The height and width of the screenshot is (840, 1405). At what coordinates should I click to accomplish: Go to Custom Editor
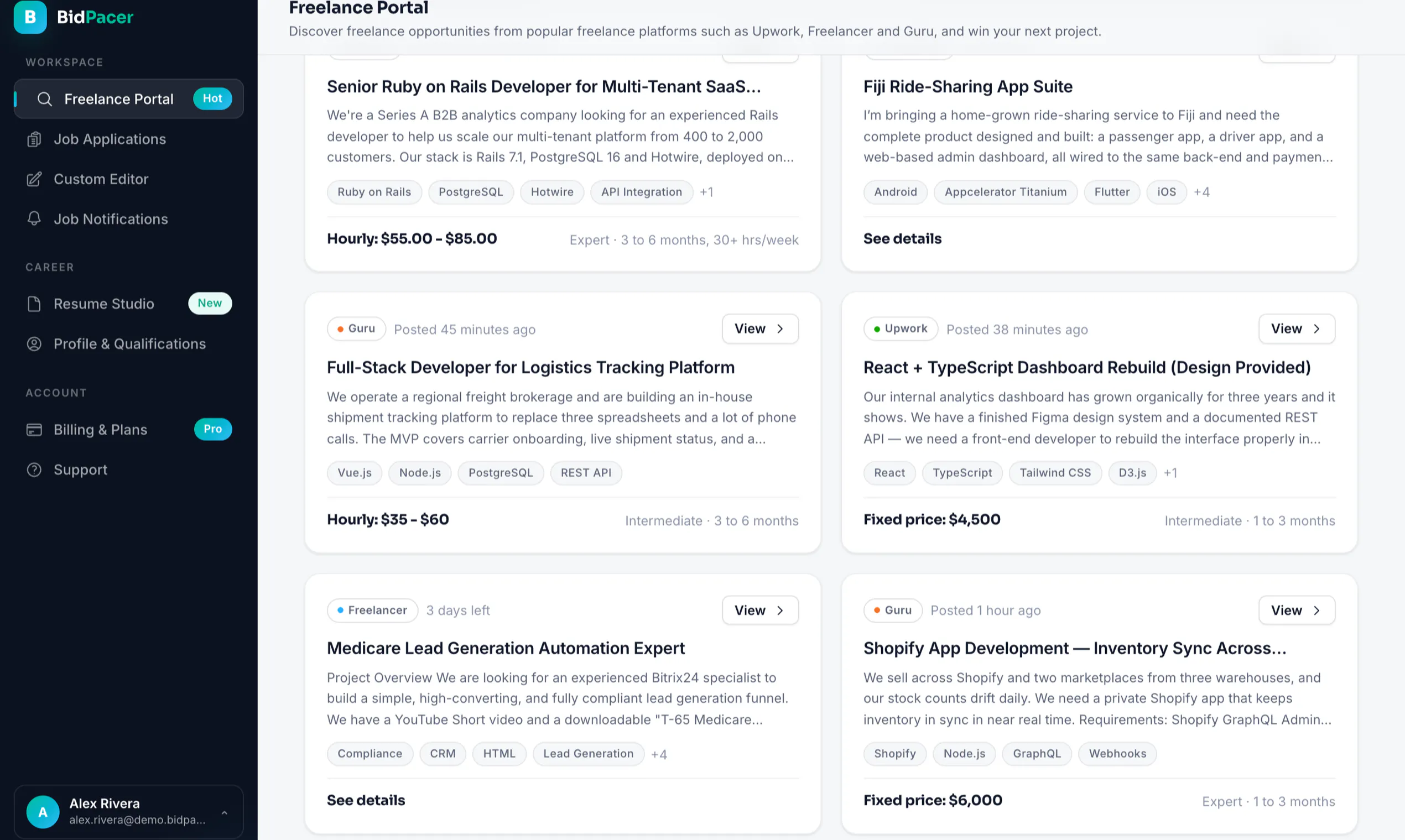pyautogui.click(x=128, y=179)
